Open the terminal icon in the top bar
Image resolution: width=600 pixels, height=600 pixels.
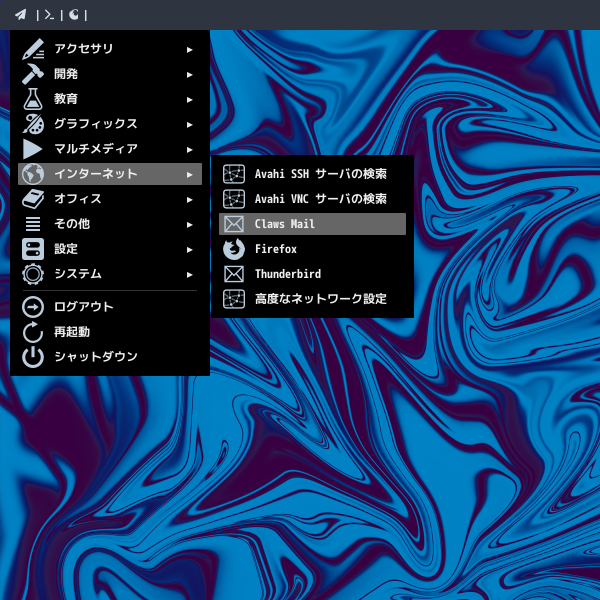coord(49,15)
